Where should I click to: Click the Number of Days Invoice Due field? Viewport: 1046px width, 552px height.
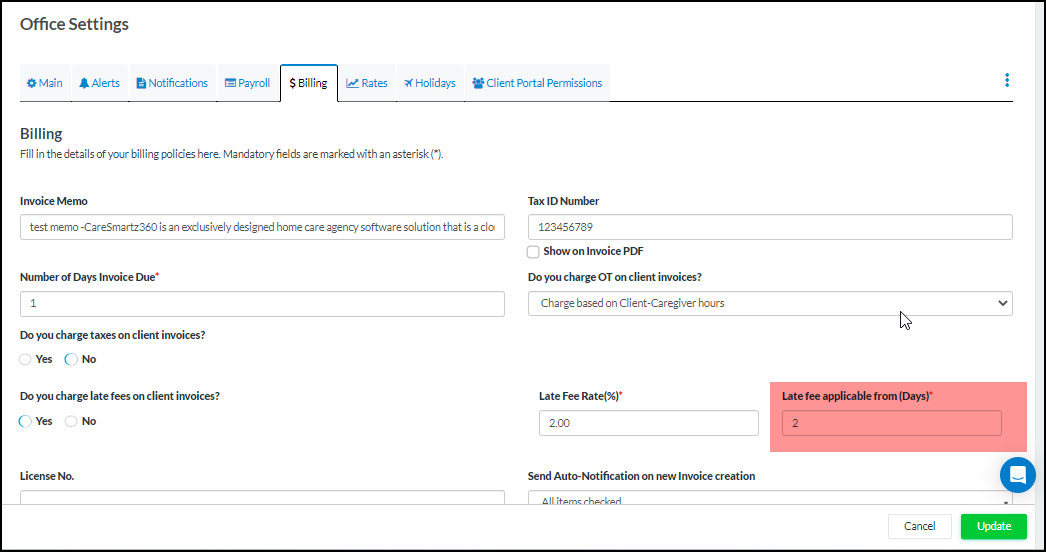(262, 303)
